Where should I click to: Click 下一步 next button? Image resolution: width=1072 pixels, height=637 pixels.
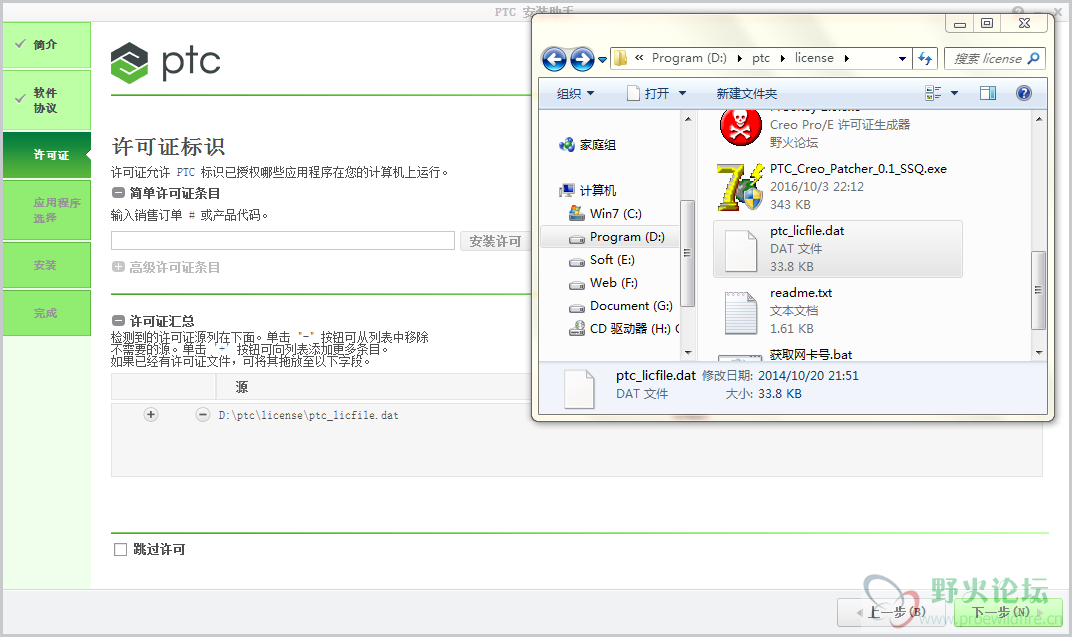pyautogui.click(x=1008, y=612)
